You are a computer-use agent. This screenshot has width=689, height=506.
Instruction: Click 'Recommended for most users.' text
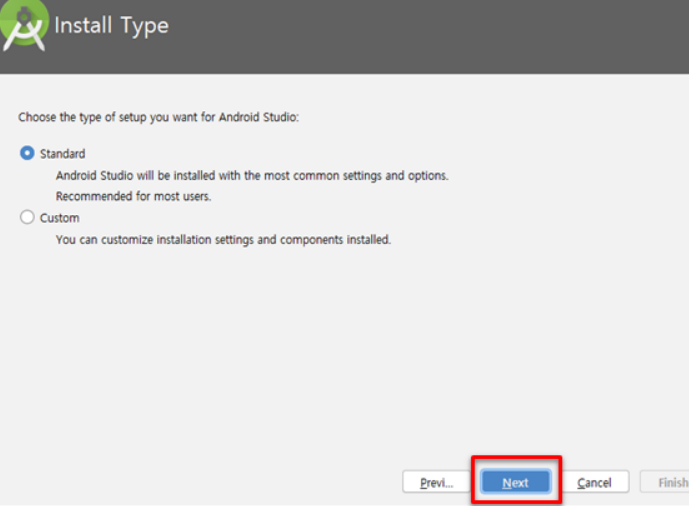[x=133, y=196]
